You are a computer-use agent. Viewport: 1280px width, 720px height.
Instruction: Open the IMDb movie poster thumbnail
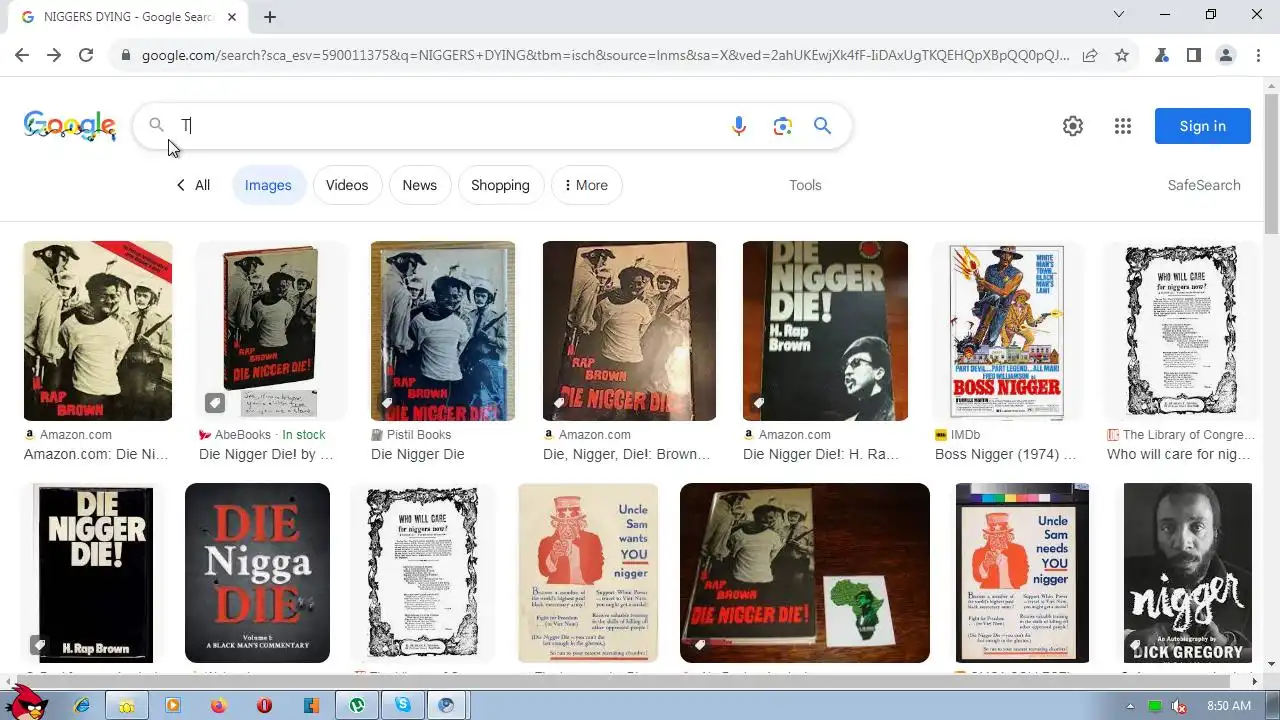(x=1007, y=331)
